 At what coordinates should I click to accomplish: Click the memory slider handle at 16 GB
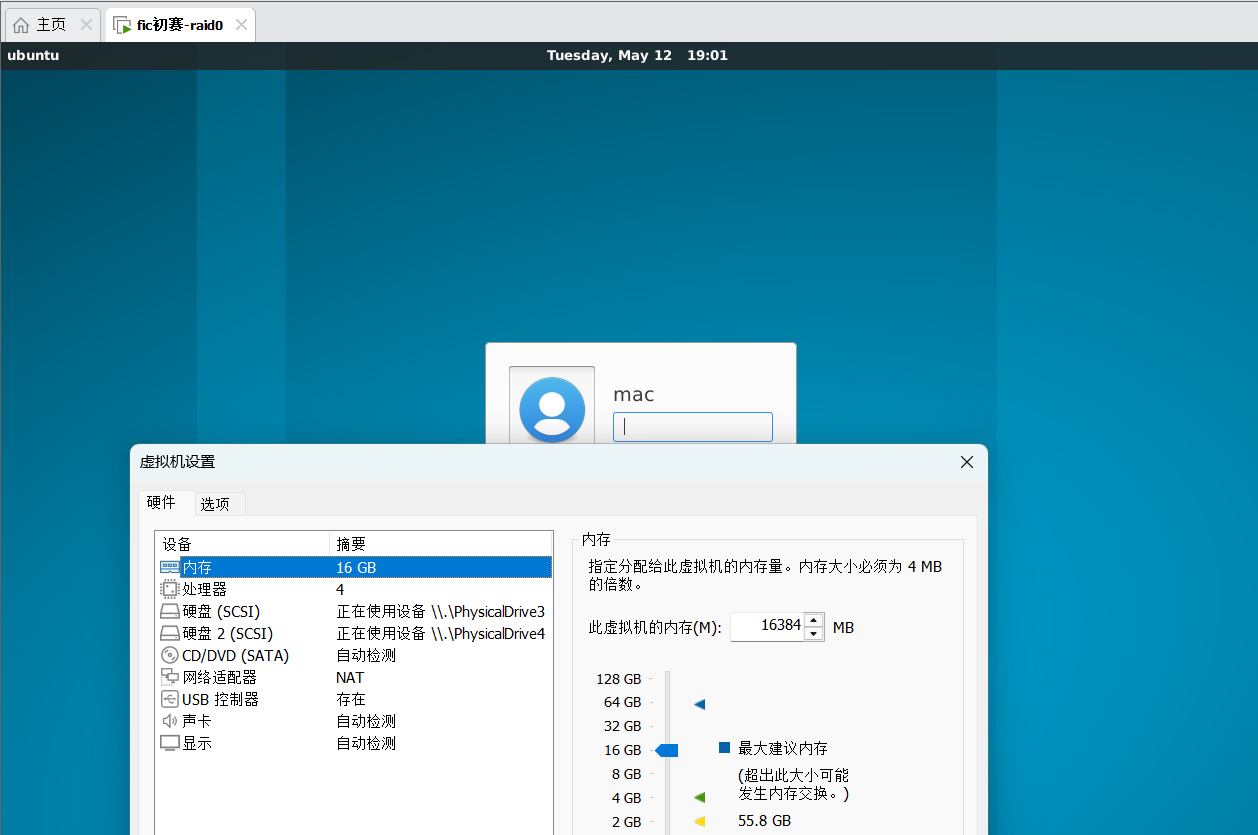tap(667, 750)
